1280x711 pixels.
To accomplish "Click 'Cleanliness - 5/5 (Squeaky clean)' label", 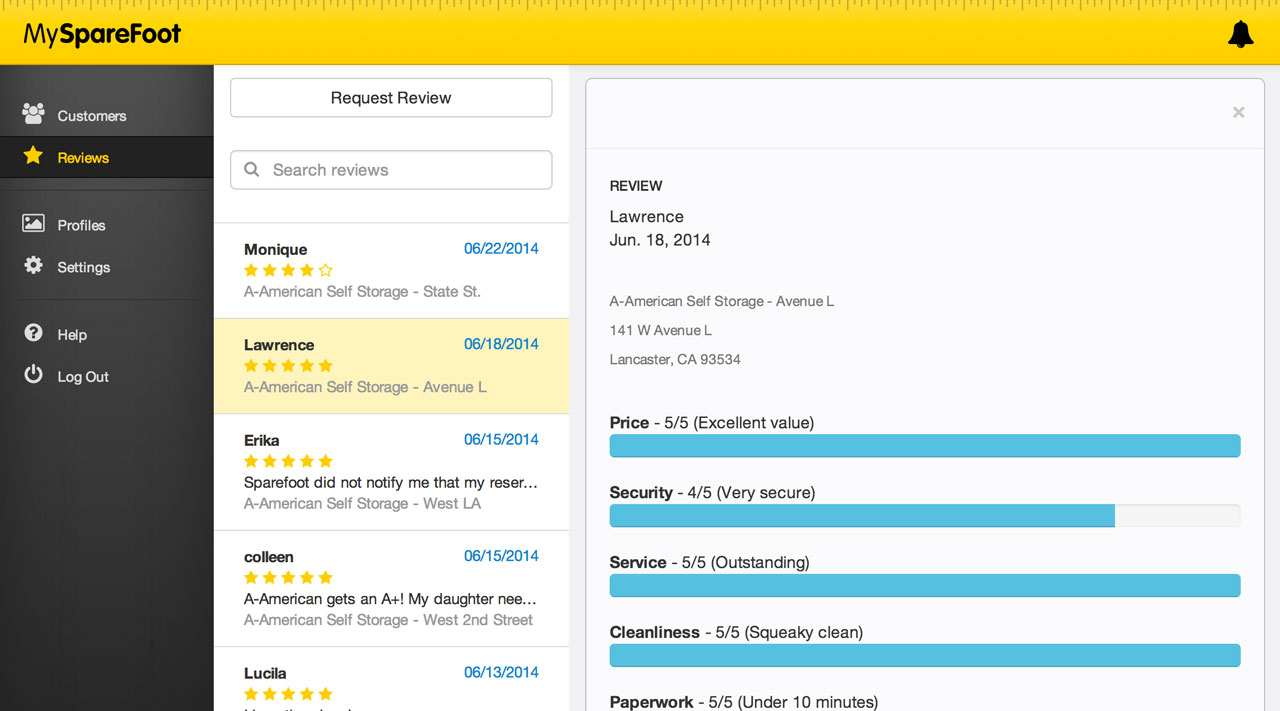I will 736,633.
